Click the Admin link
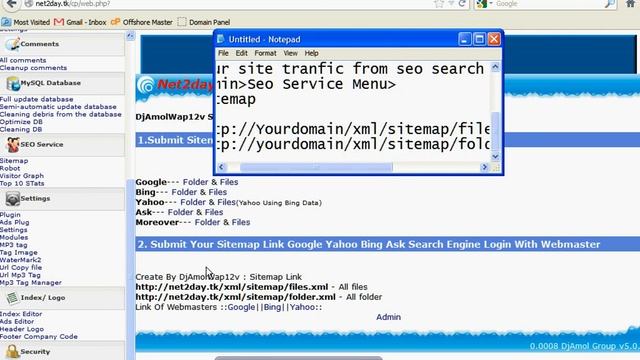Viewport: 640px width, 360px height. pos(388,317)
